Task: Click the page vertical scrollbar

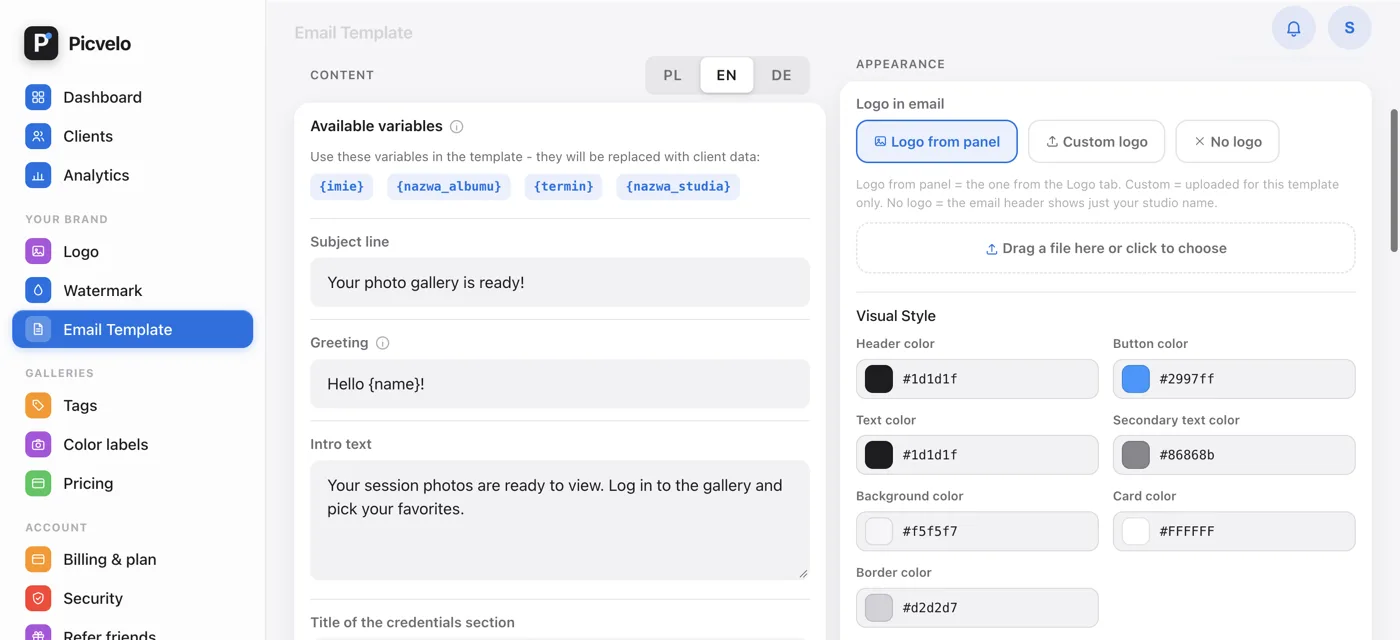Action: tap(1394, 180)
